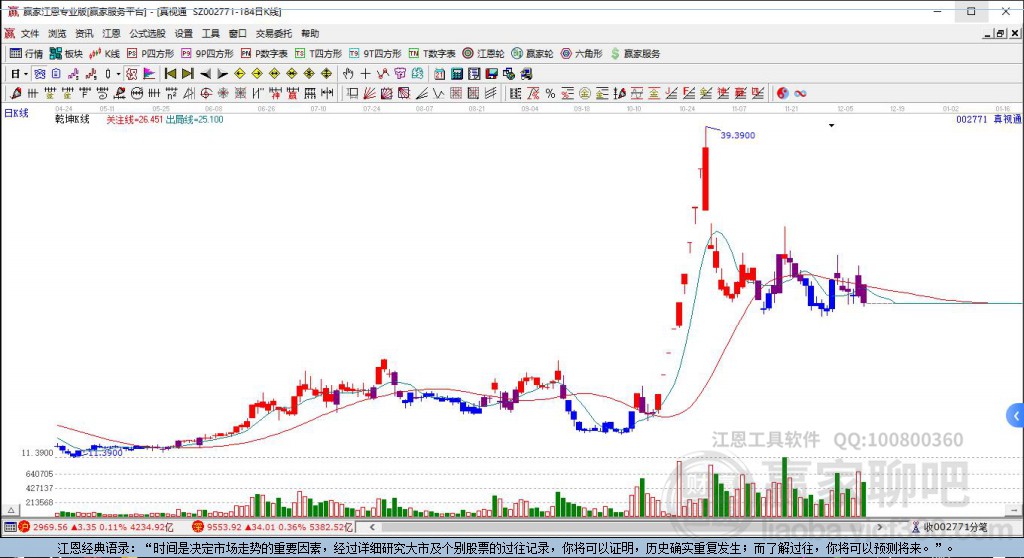Open the 江恩轮 Gann wheel

pyautogui.click(x=483, y=54)
